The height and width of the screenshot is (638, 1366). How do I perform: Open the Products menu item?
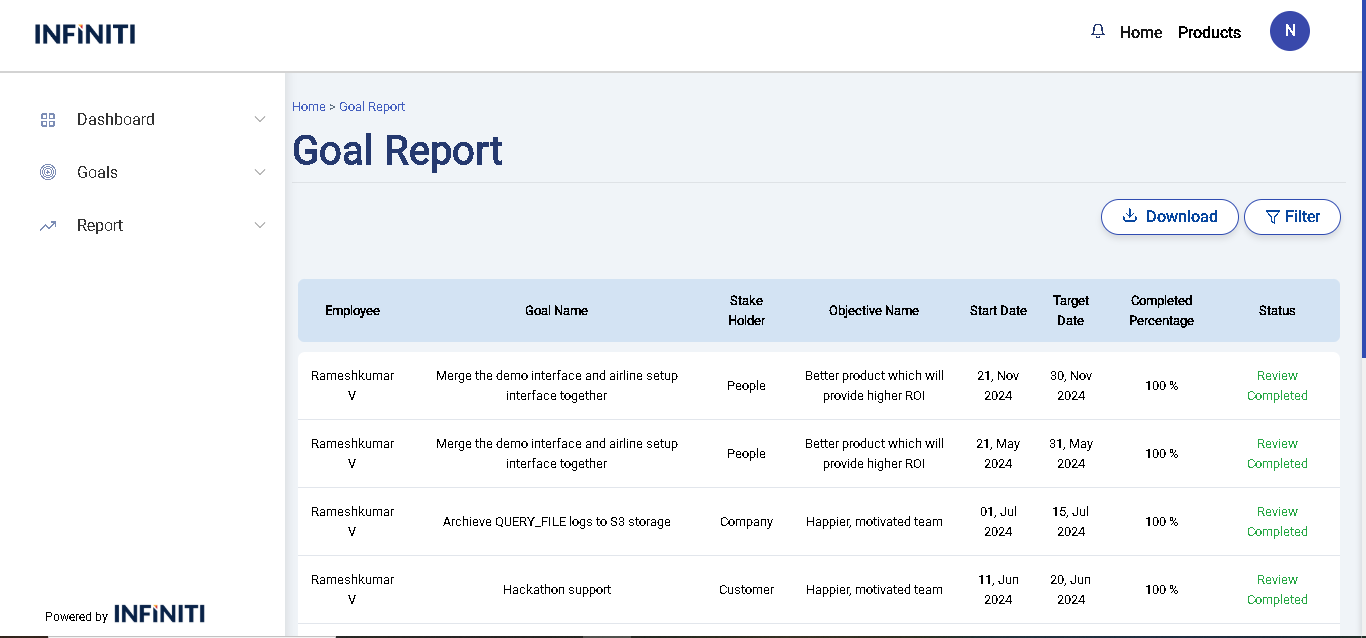1209,32
